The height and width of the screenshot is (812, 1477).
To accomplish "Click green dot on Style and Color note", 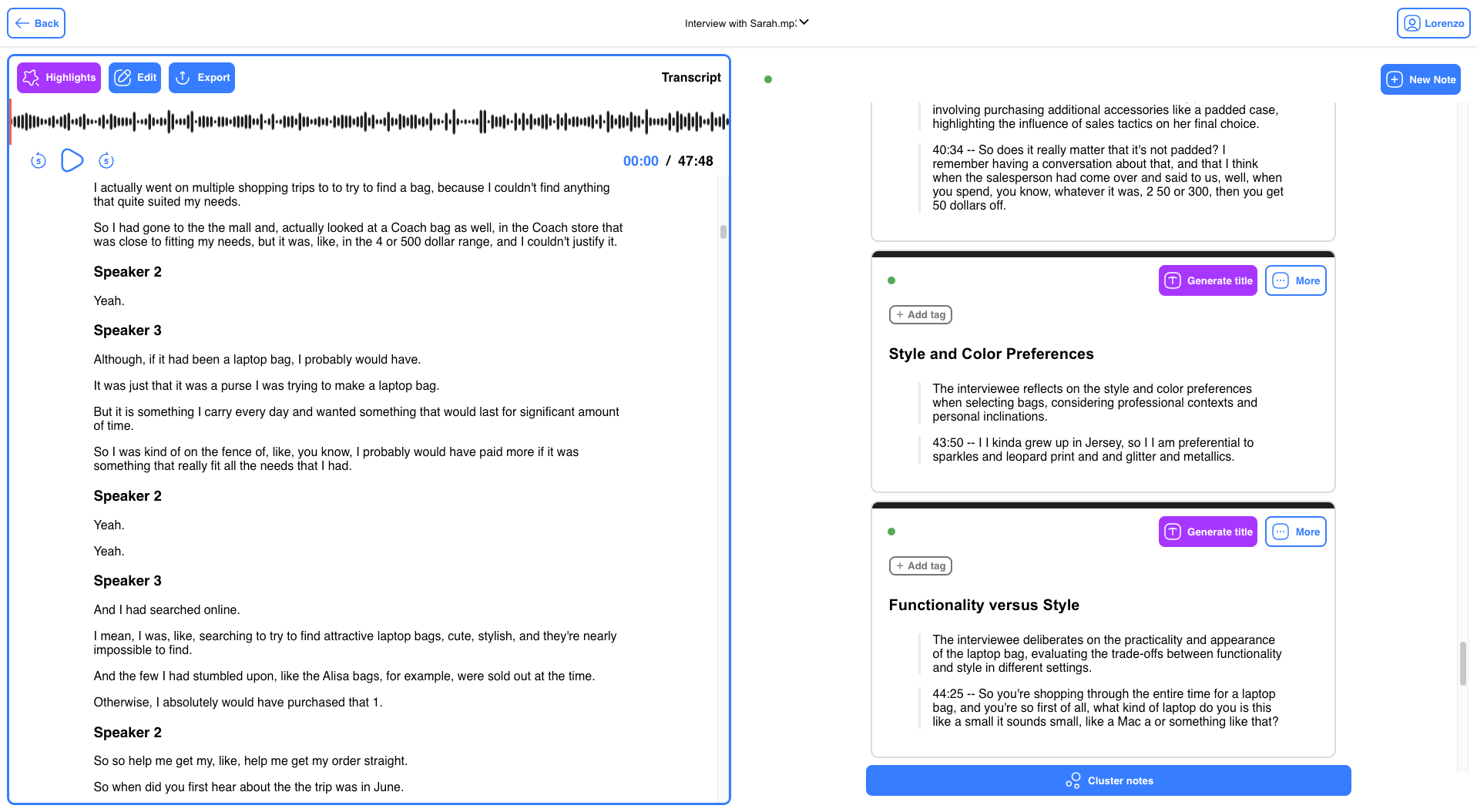I will click(x=891, y=280).
